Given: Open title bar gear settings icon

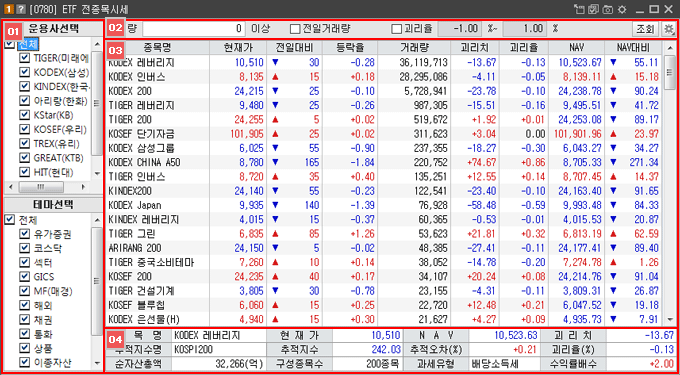Looking at the screenshot, I should coord(623,9).
